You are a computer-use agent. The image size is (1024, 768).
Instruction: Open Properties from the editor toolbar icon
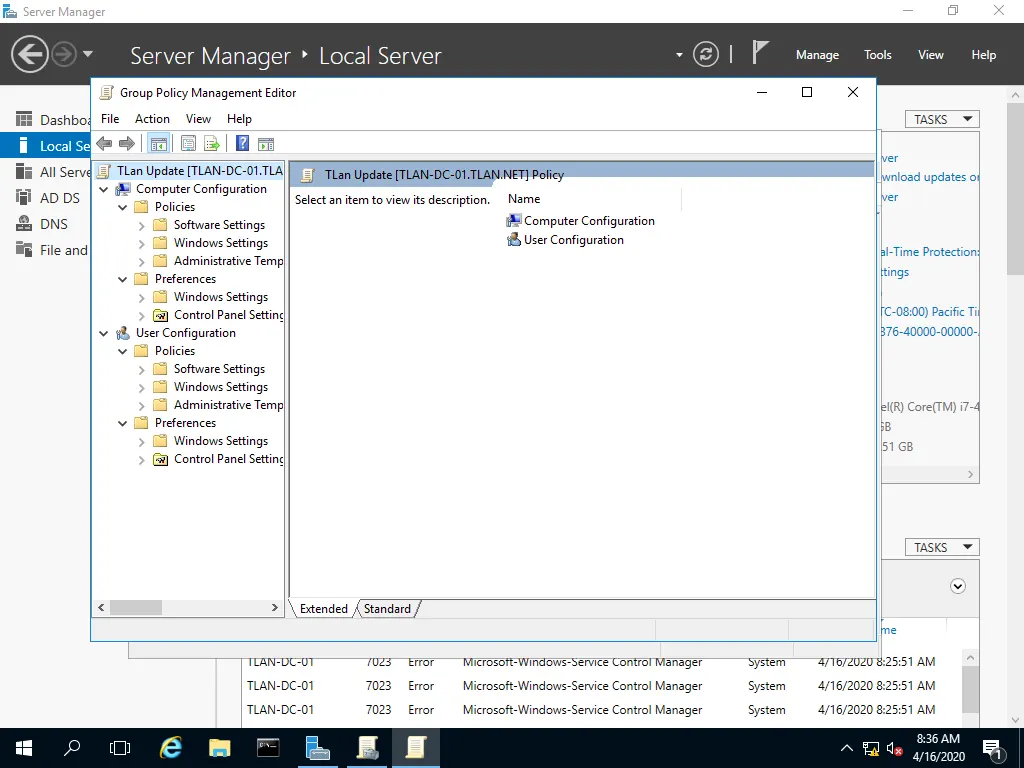(188, 144)
